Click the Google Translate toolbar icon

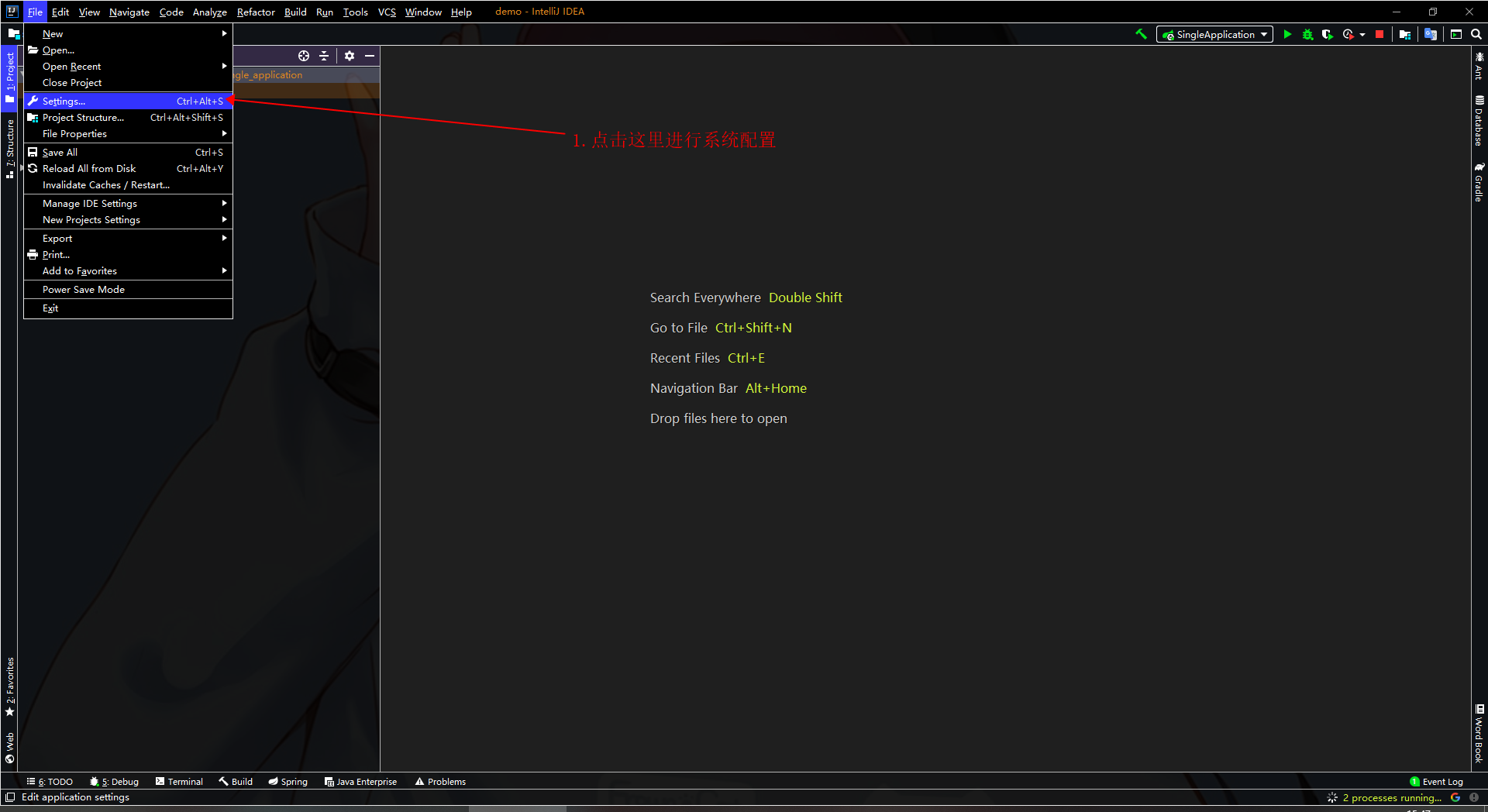point(1431,34)
